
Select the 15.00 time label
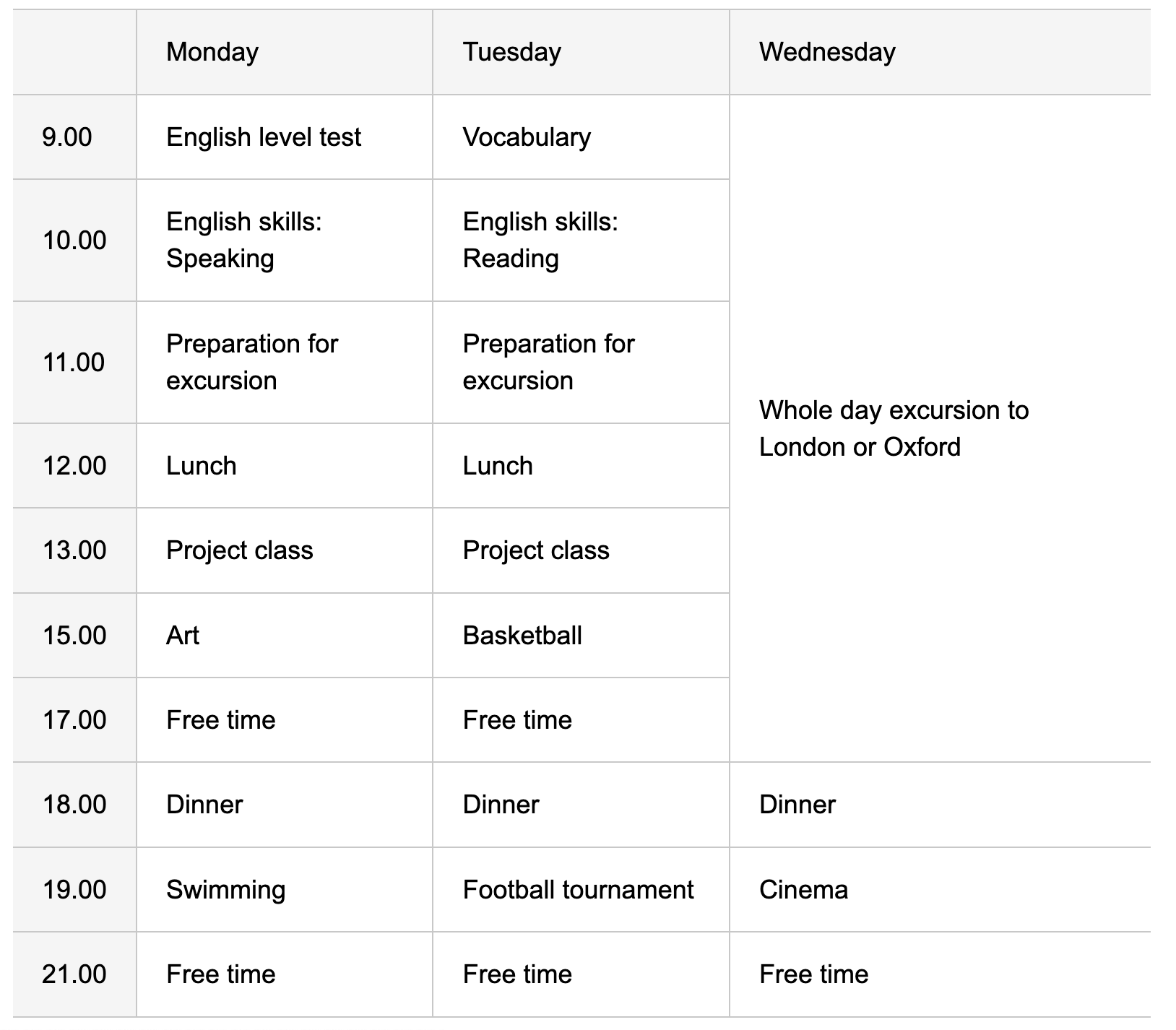pyautogui.click(x=74, y=636)
